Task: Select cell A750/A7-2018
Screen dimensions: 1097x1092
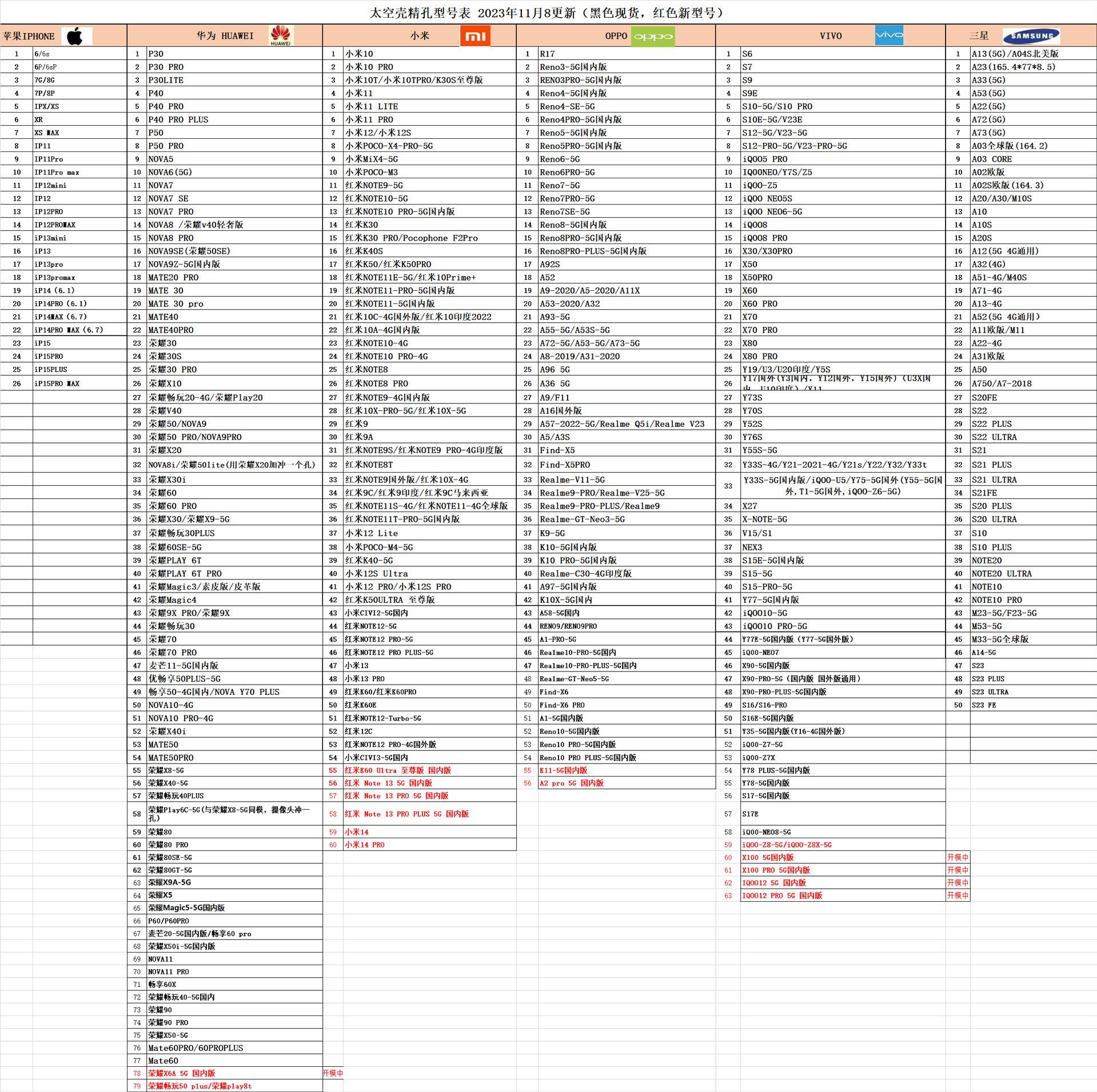Action: click(x=1033, y=383)
